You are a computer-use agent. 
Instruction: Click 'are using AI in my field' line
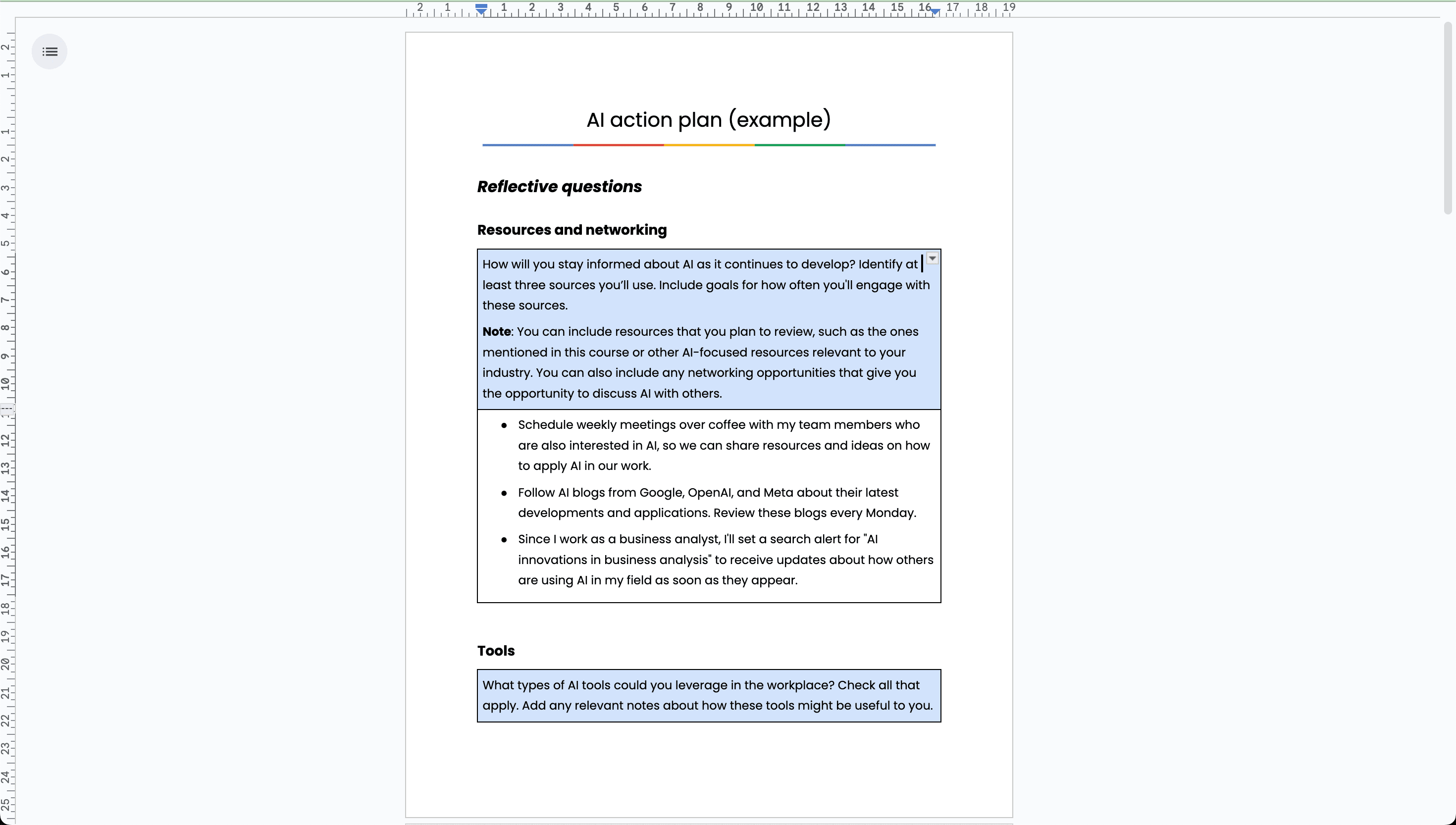pos(657,580)
